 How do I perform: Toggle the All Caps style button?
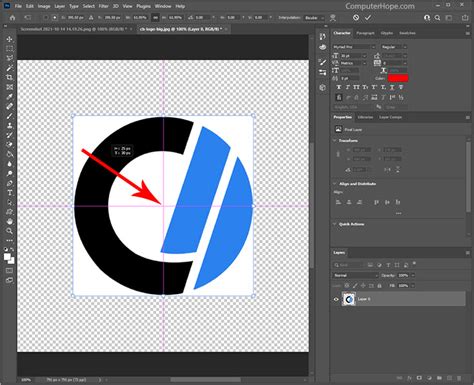pos(356,87)
